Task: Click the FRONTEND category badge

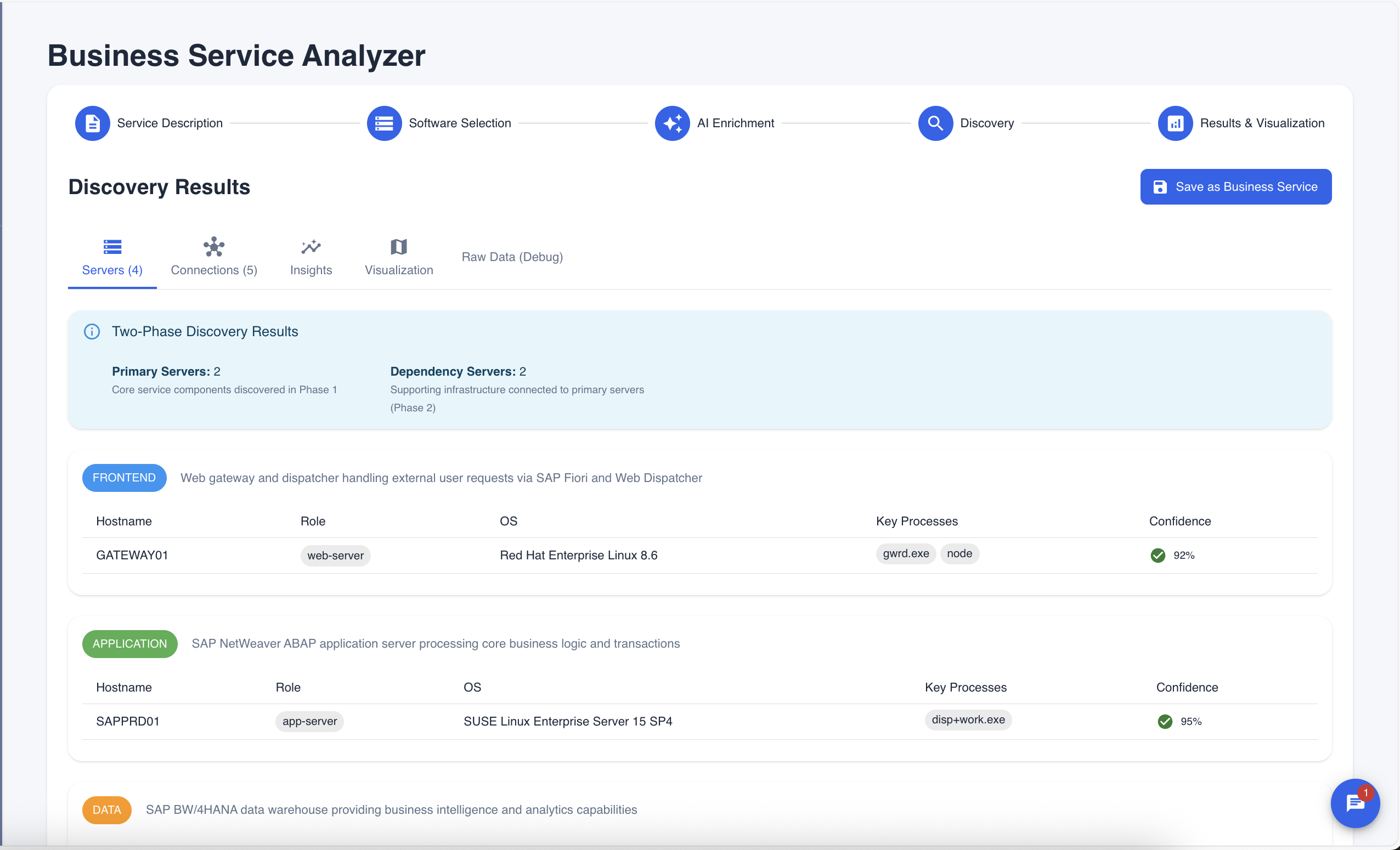Action: pos(124,478)
